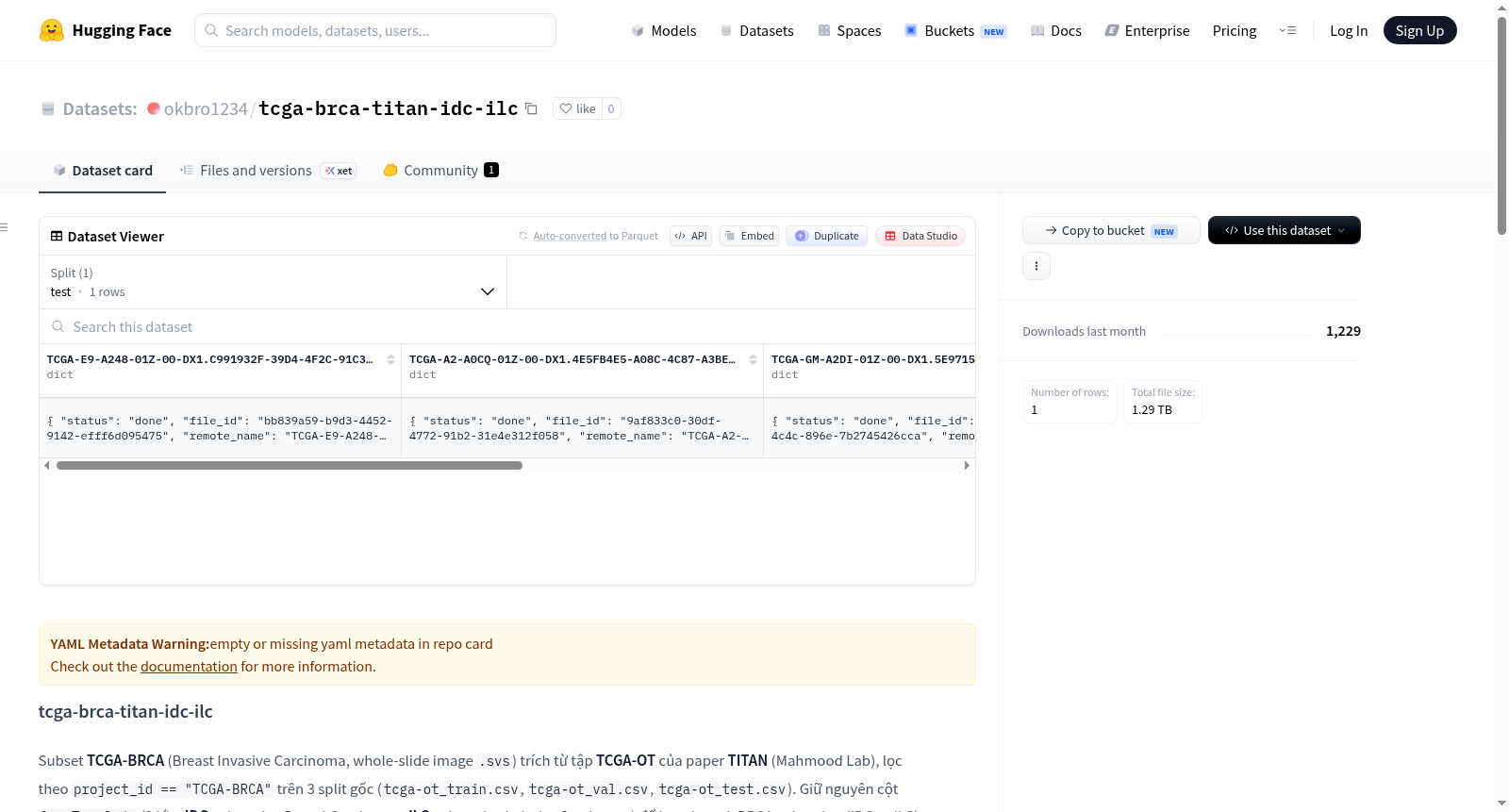Go to Pricing
Screen dimensions: 1509x812
coord(1235,30)
